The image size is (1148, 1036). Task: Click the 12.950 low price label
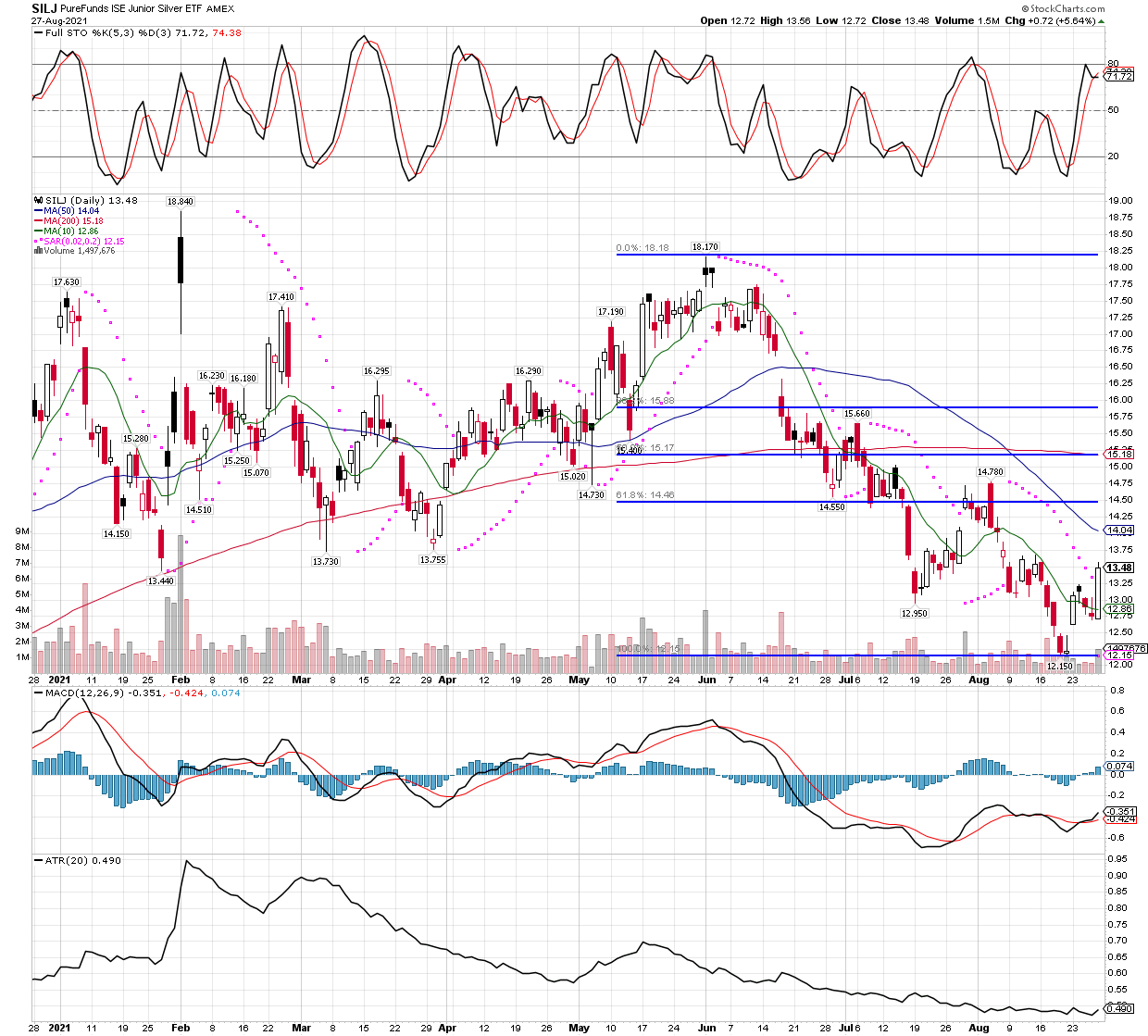click(915, 613)
